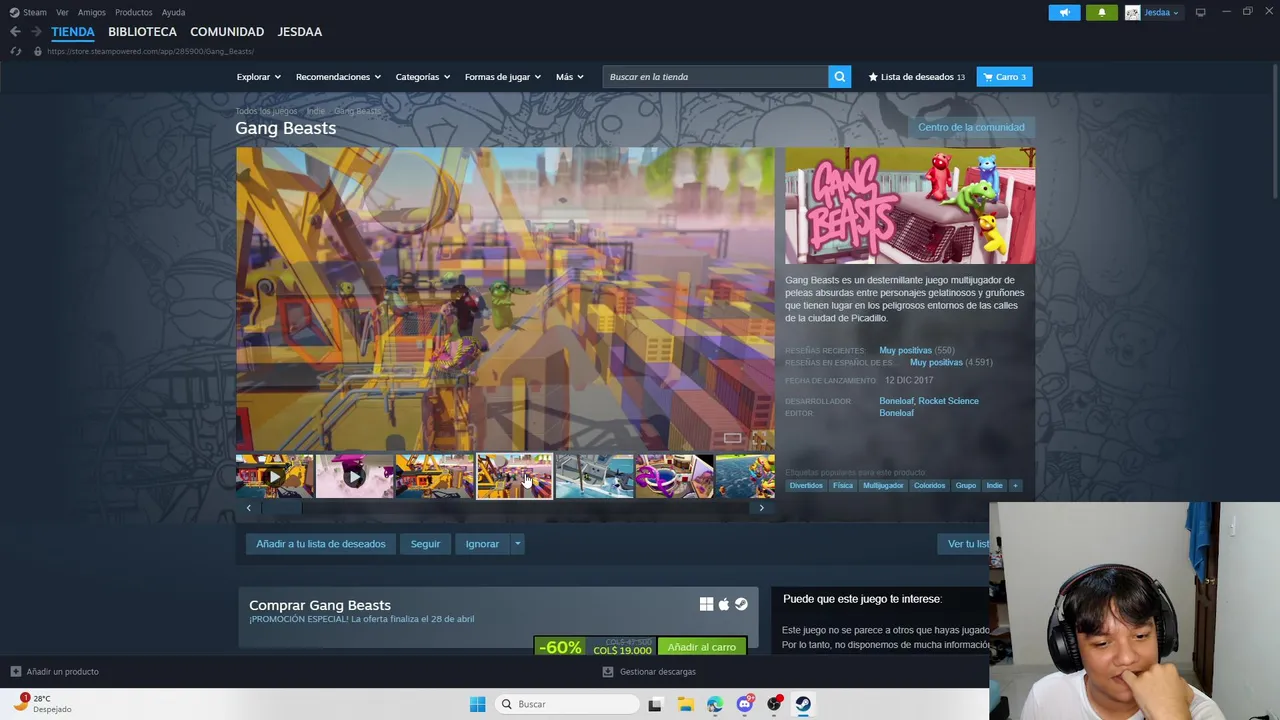Click the Big Picture mode monitor icon

pyautogui.click(x=1200, y=12)
